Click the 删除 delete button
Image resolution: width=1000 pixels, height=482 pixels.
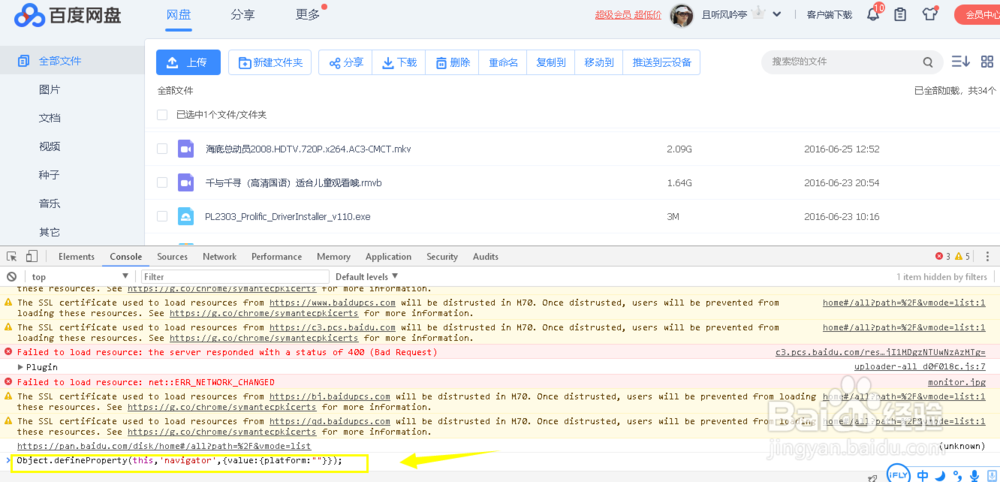453,62
